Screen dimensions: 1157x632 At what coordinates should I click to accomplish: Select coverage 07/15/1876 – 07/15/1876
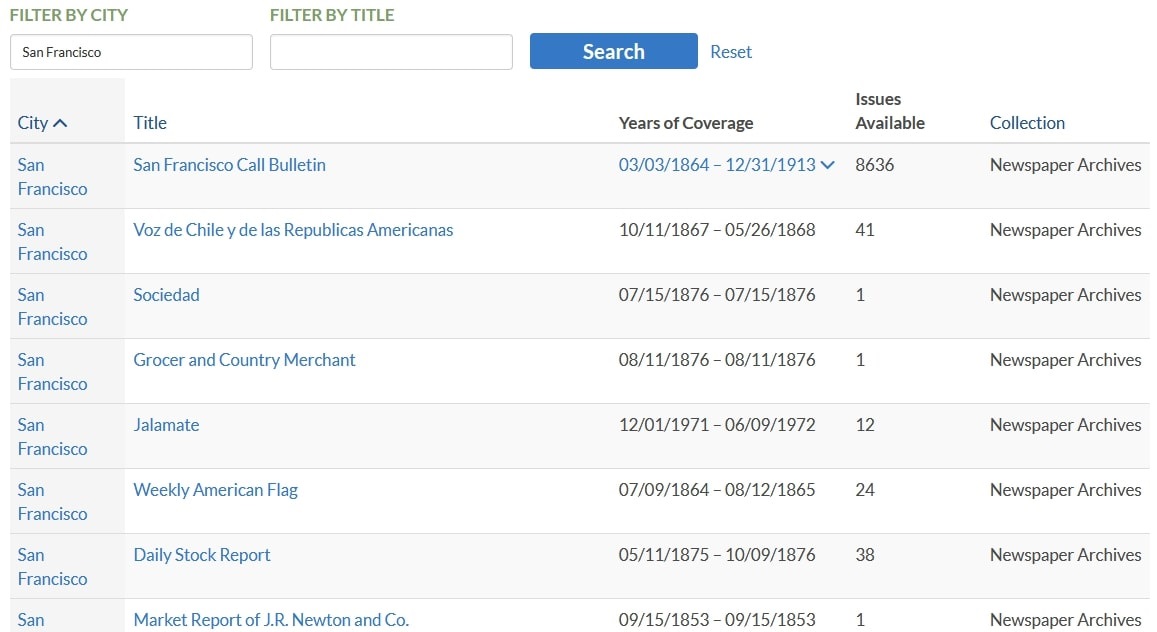717,295
